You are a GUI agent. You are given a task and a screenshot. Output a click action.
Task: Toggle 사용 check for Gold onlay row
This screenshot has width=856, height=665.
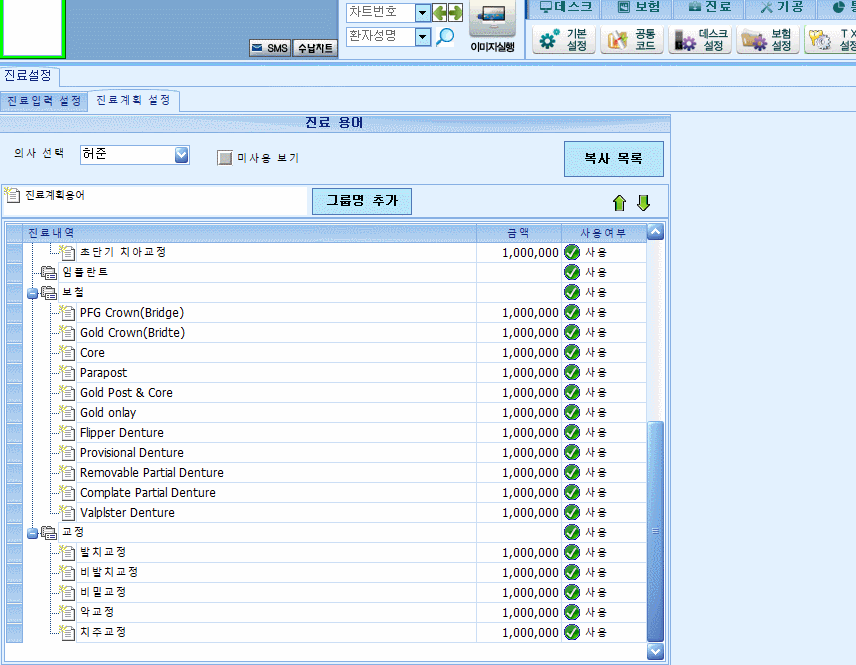572,412
